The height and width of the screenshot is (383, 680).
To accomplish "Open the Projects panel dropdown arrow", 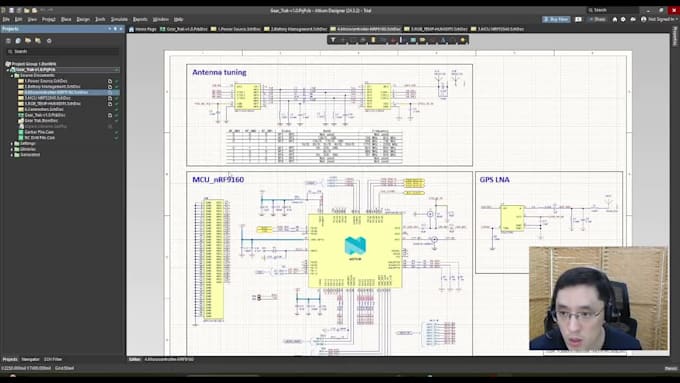I will [110, 29].
